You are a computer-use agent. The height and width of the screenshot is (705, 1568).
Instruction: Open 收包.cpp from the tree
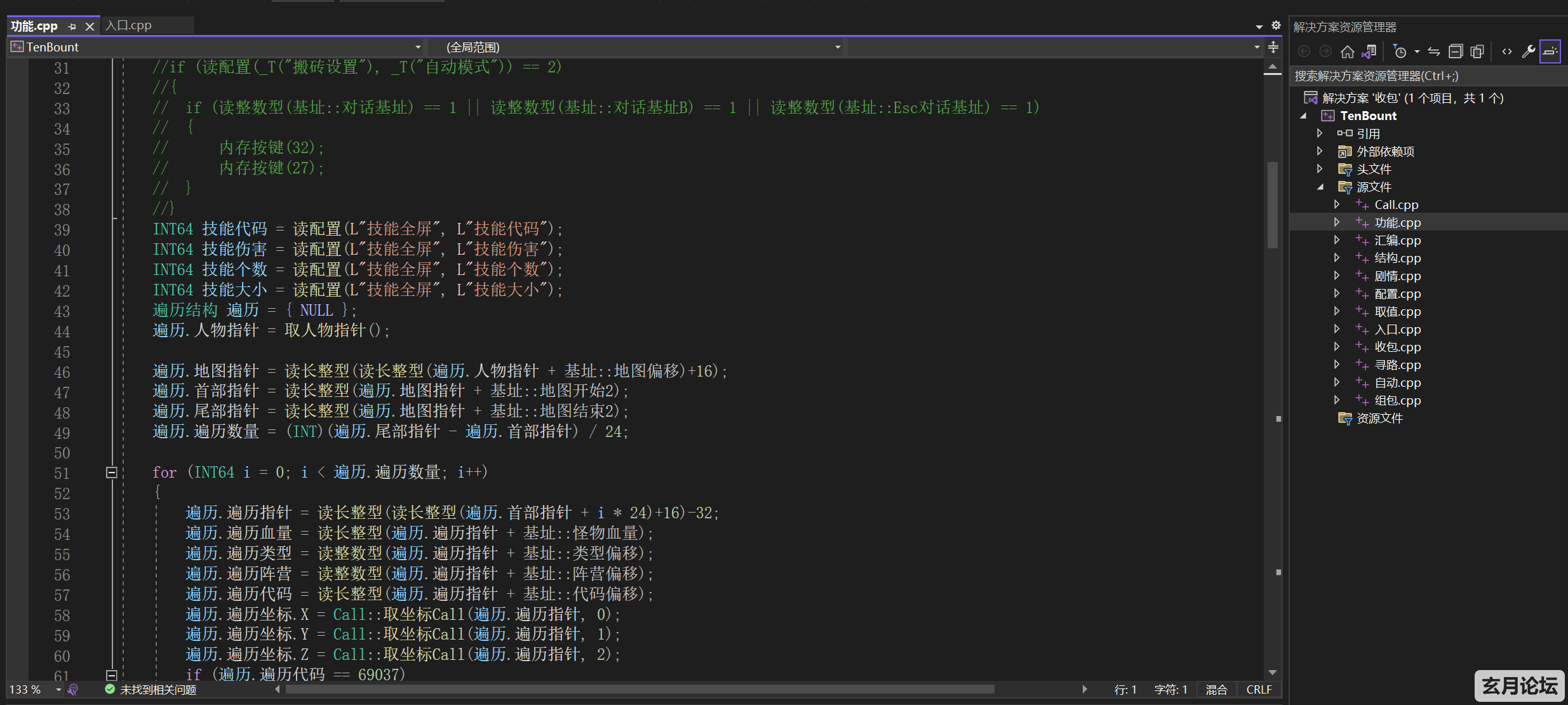coord(1397,347)
